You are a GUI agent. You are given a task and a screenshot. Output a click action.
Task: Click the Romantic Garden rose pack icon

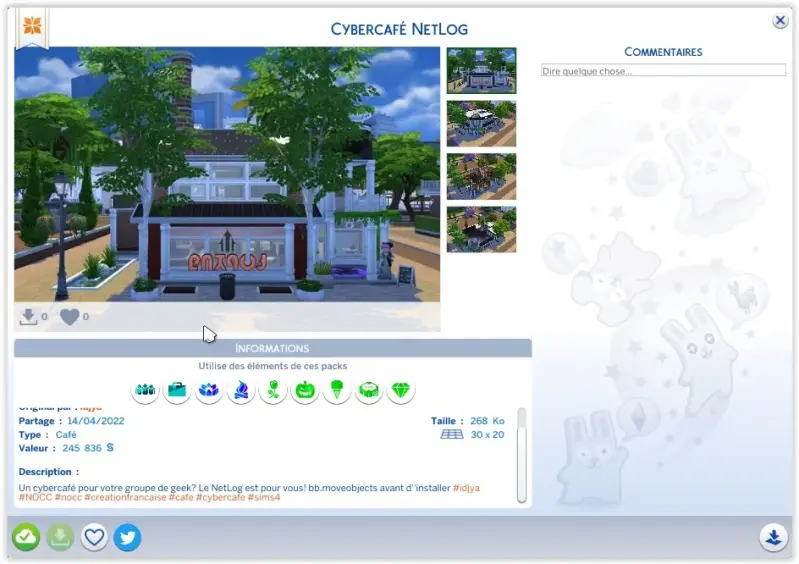(273, 391)
